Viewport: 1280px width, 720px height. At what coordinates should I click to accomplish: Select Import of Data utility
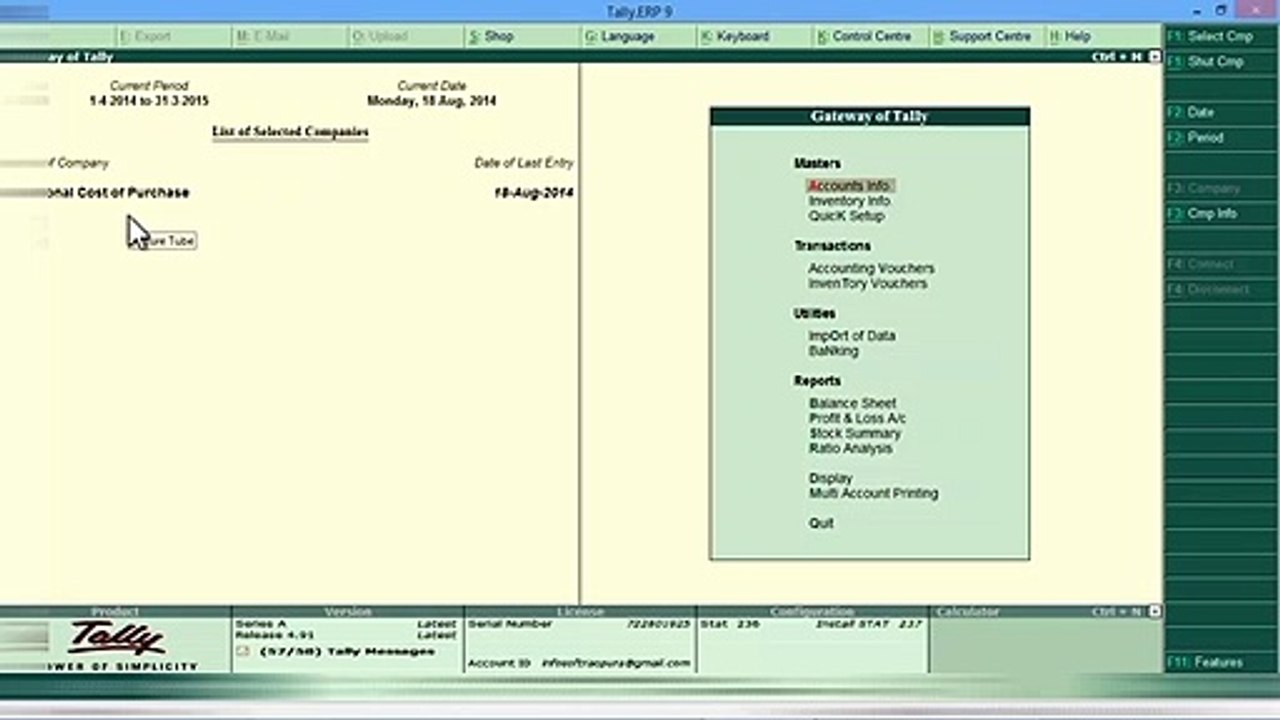(x=851, y=336)
